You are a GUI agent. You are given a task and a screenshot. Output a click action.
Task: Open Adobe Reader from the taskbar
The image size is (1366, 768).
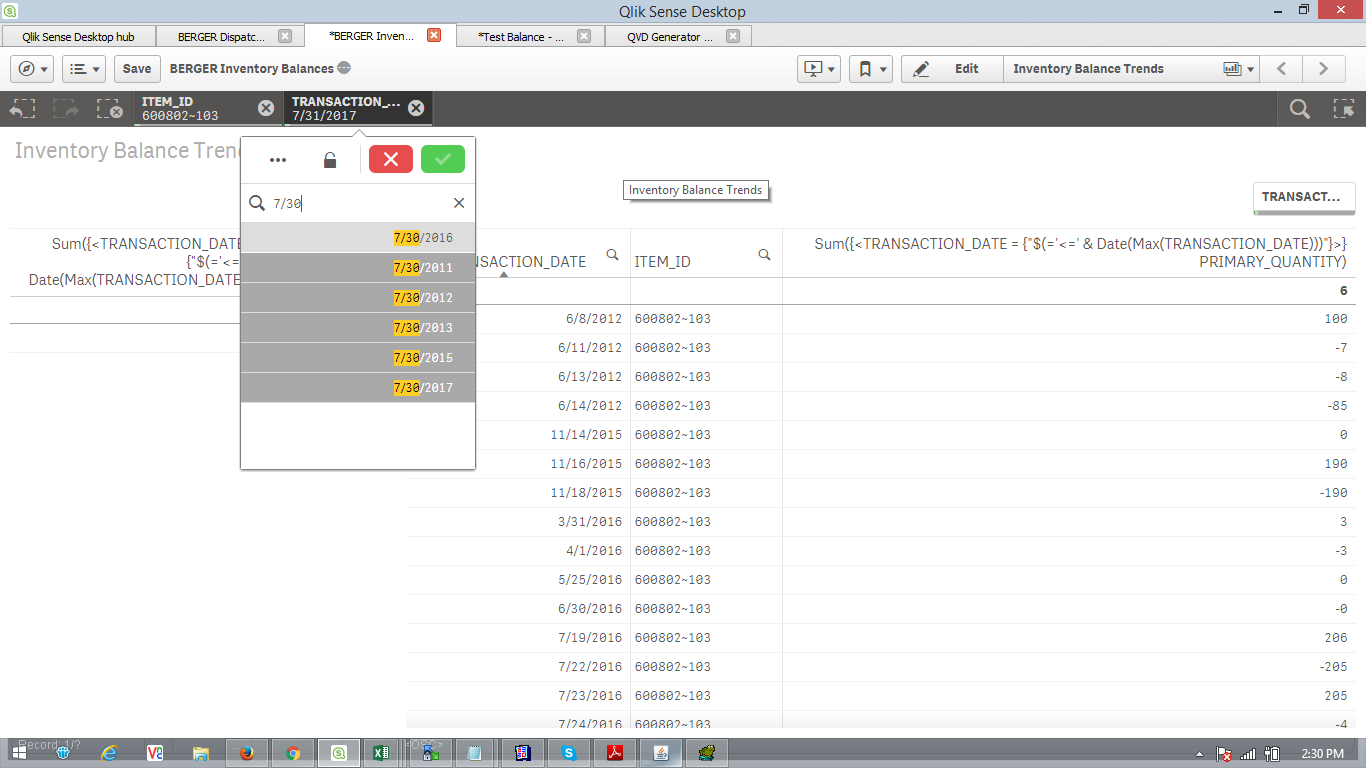[x=615, y=753]
